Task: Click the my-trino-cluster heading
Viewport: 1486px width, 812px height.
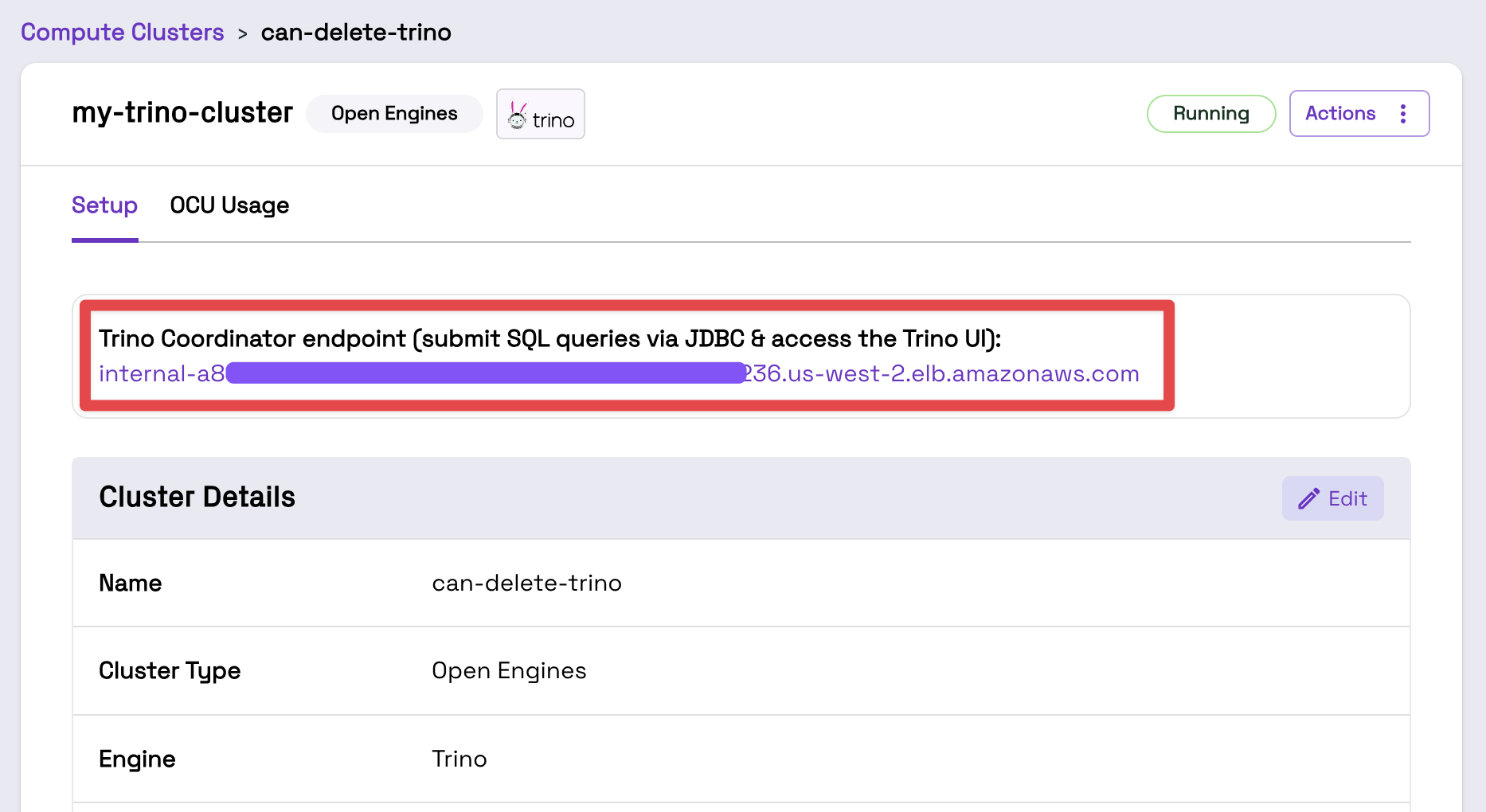Action: pos(182,112)
